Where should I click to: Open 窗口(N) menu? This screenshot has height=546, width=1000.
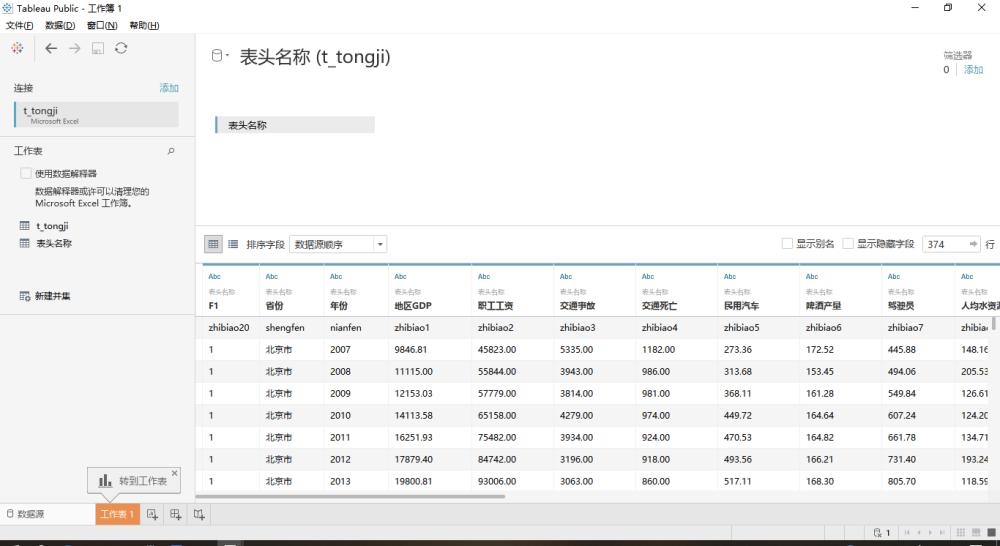[x=102, y=26]
